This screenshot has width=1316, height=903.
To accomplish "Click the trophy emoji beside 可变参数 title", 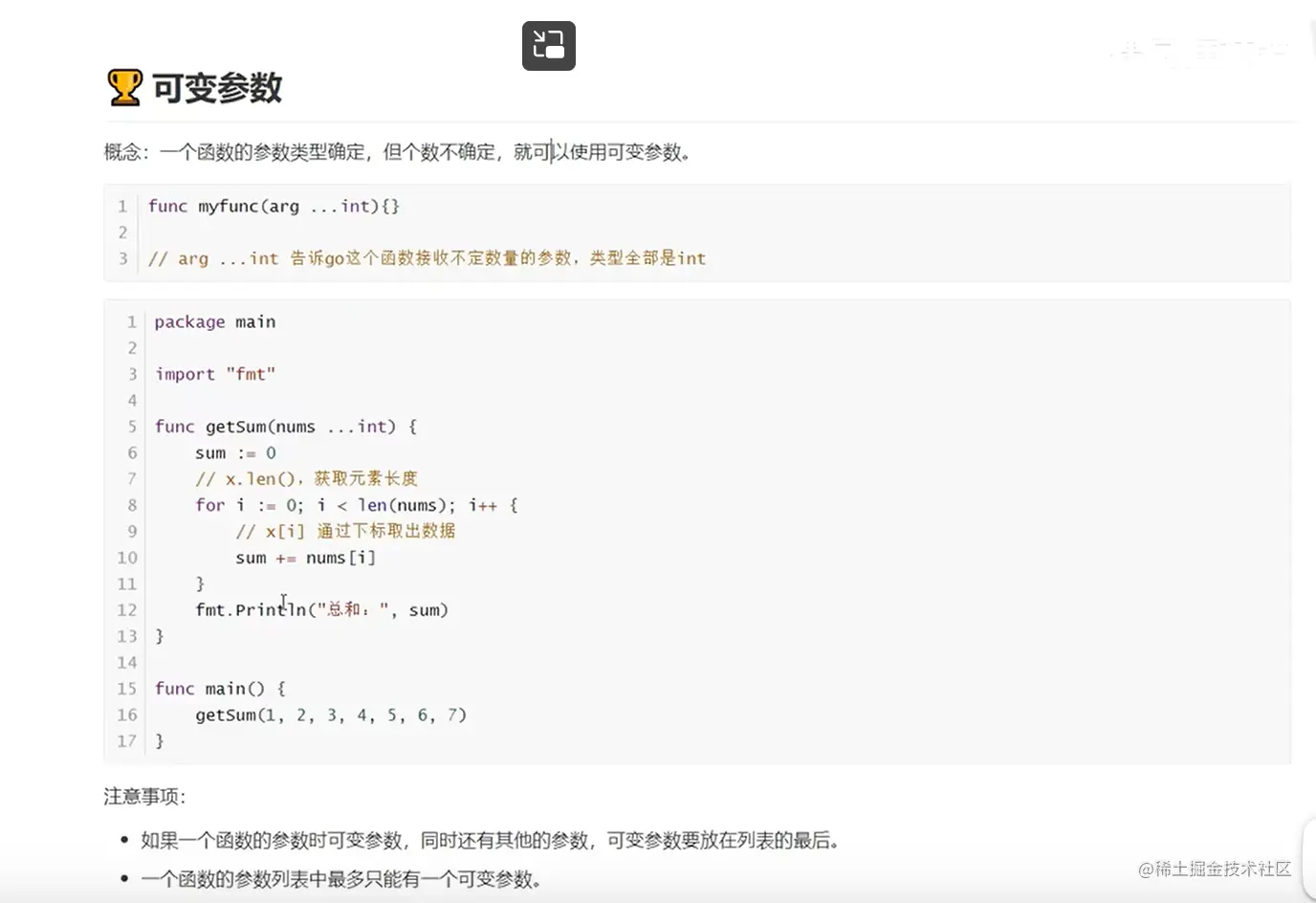I will (x=122, y=86).
